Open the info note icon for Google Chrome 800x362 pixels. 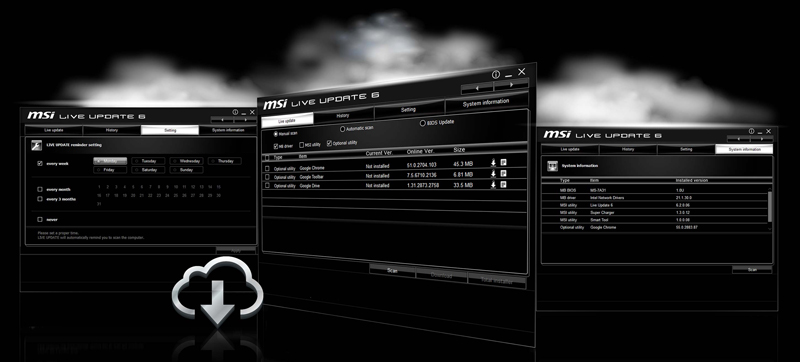click(x=503, y=162)
